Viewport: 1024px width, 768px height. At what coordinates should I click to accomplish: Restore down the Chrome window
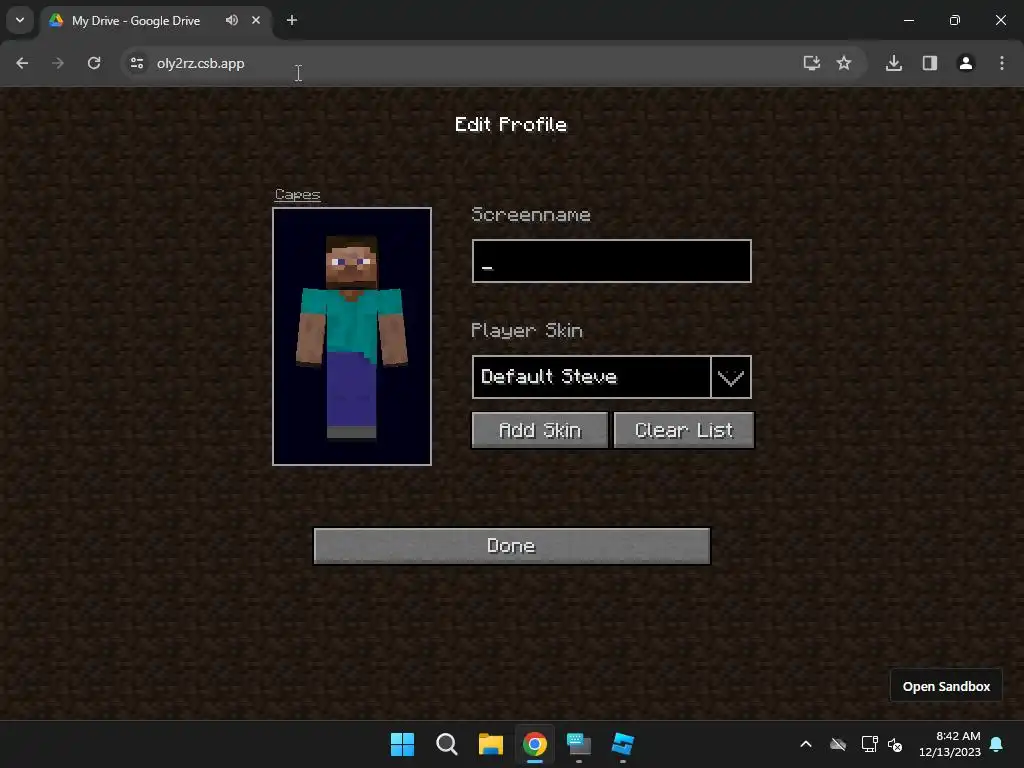(x=955, y=20)
